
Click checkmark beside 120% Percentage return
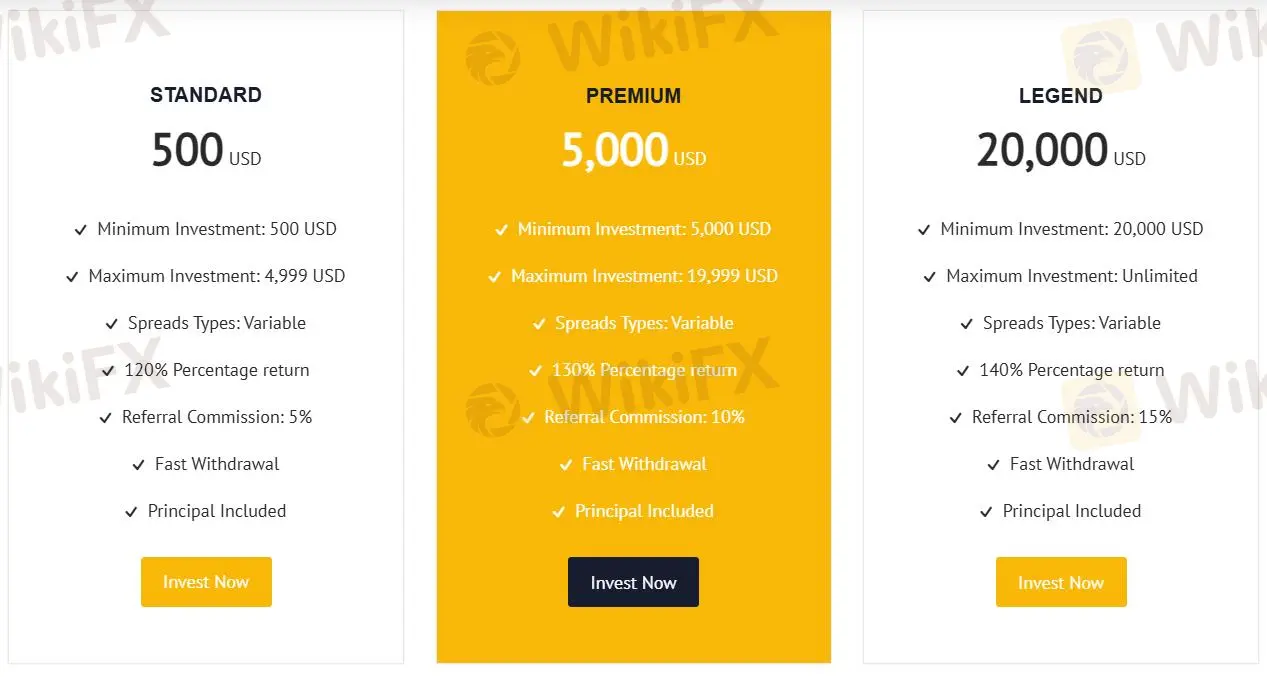click(108, 371)
